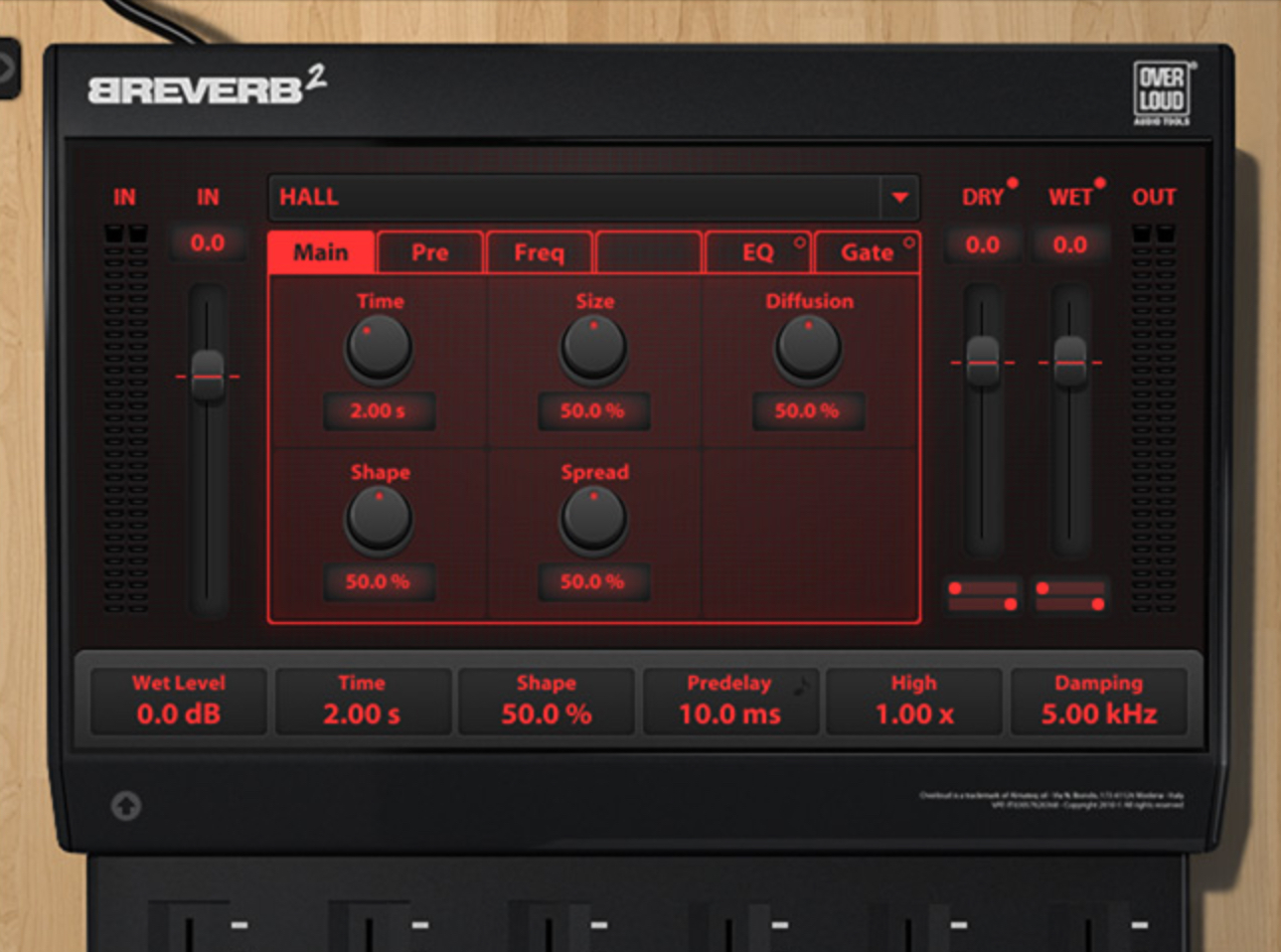Click the 50.0 % value under Spread
The image size is (1281, 952).
click(593, 581)
